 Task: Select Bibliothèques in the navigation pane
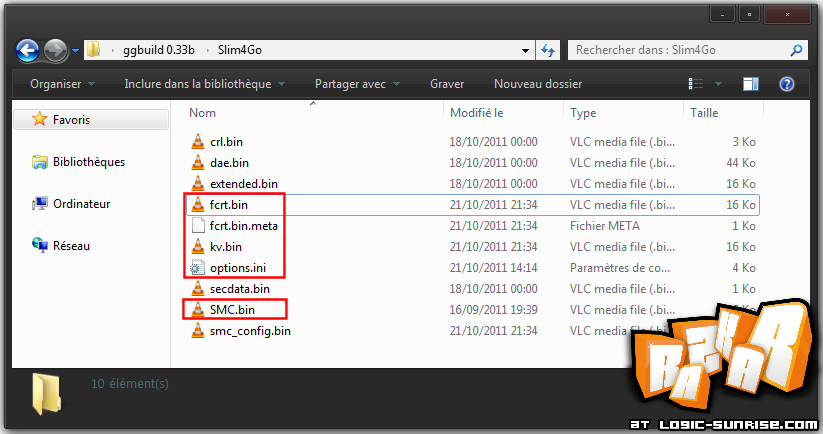88,162
